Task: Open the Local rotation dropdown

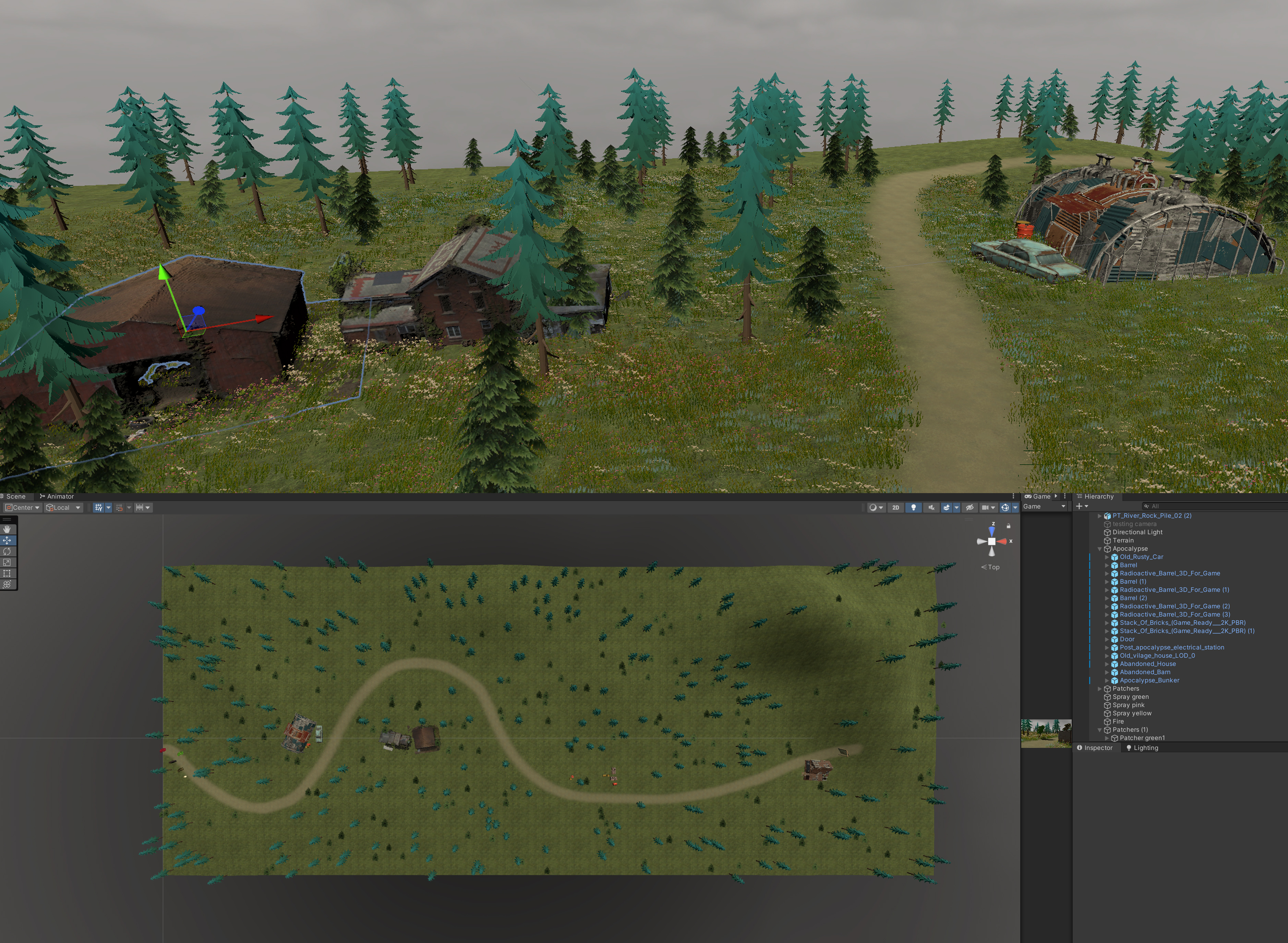Action: [63, 508]
